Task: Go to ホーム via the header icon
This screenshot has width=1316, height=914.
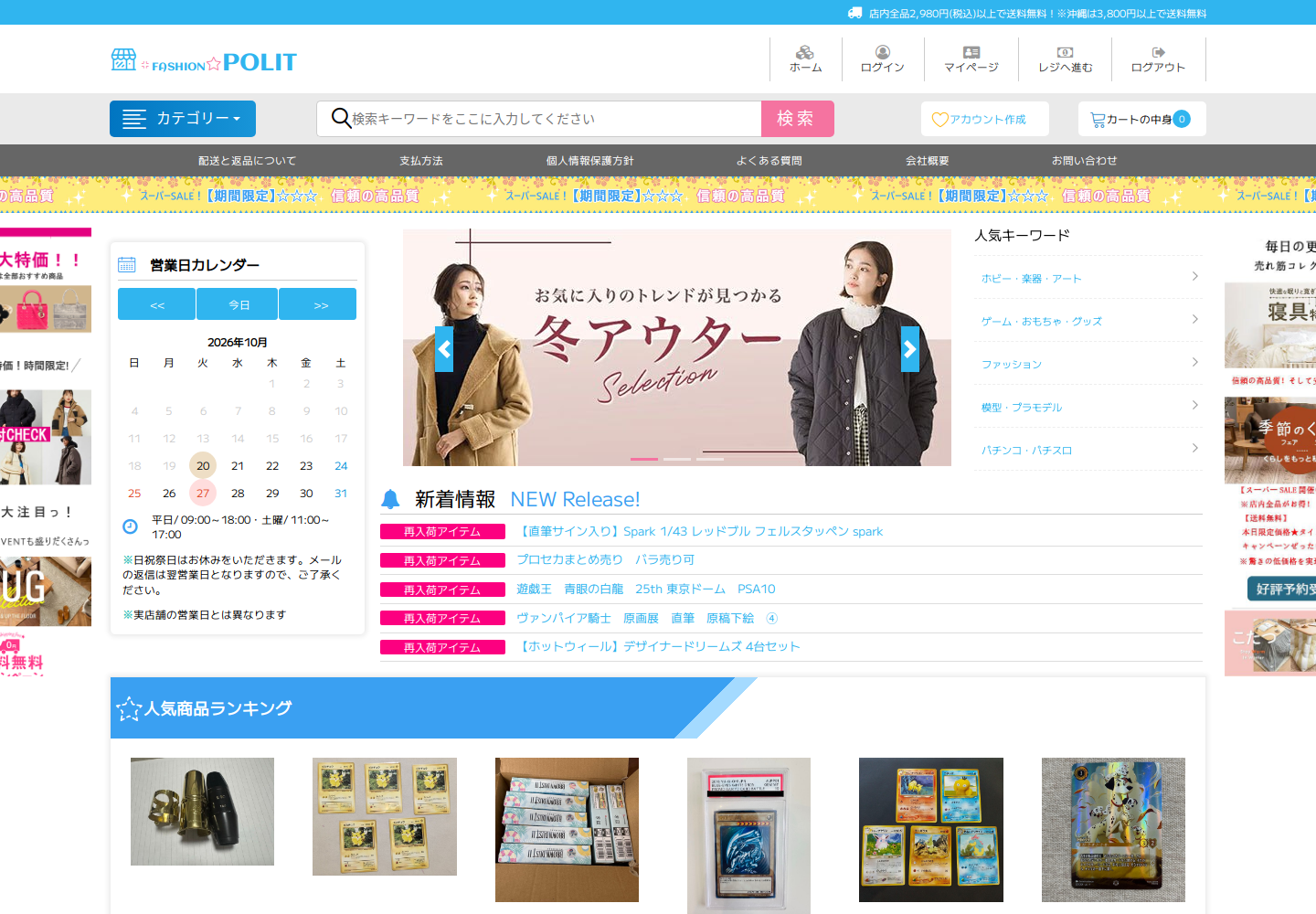Action: 805,59
